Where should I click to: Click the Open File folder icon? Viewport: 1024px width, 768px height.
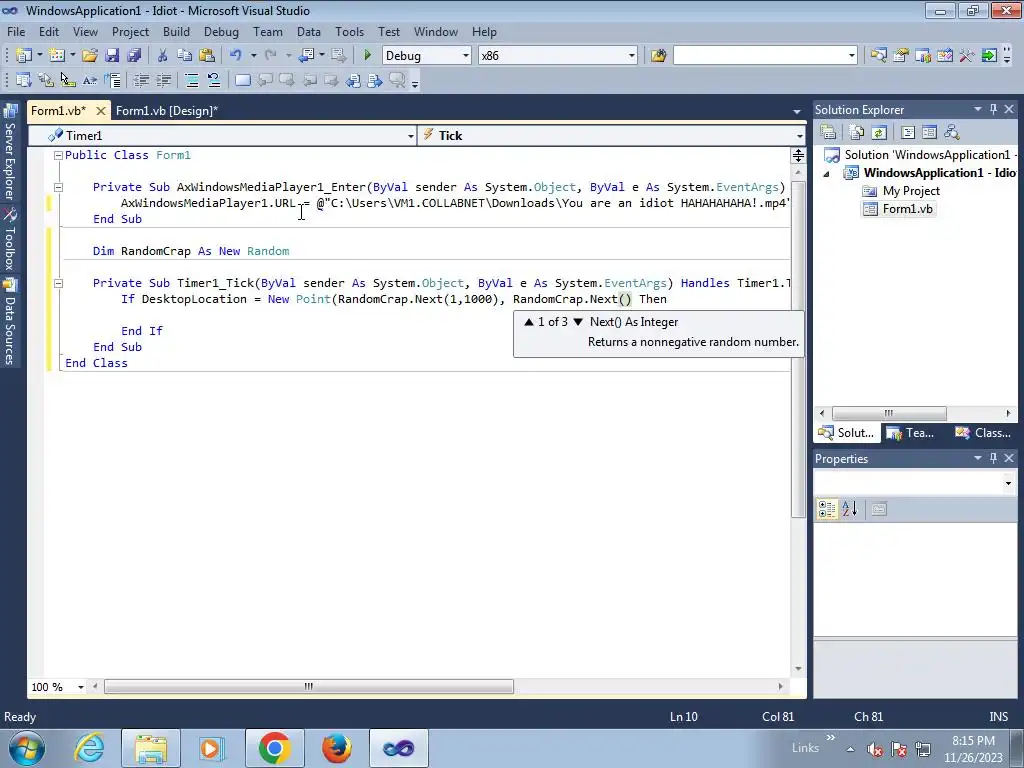click(90, 56)
